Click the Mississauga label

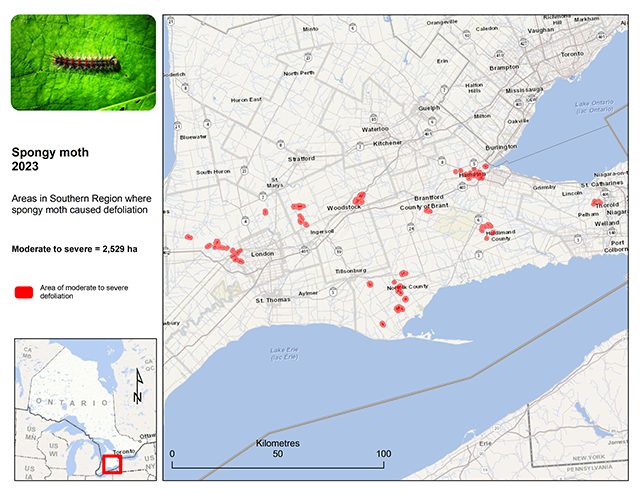point(524,90)
